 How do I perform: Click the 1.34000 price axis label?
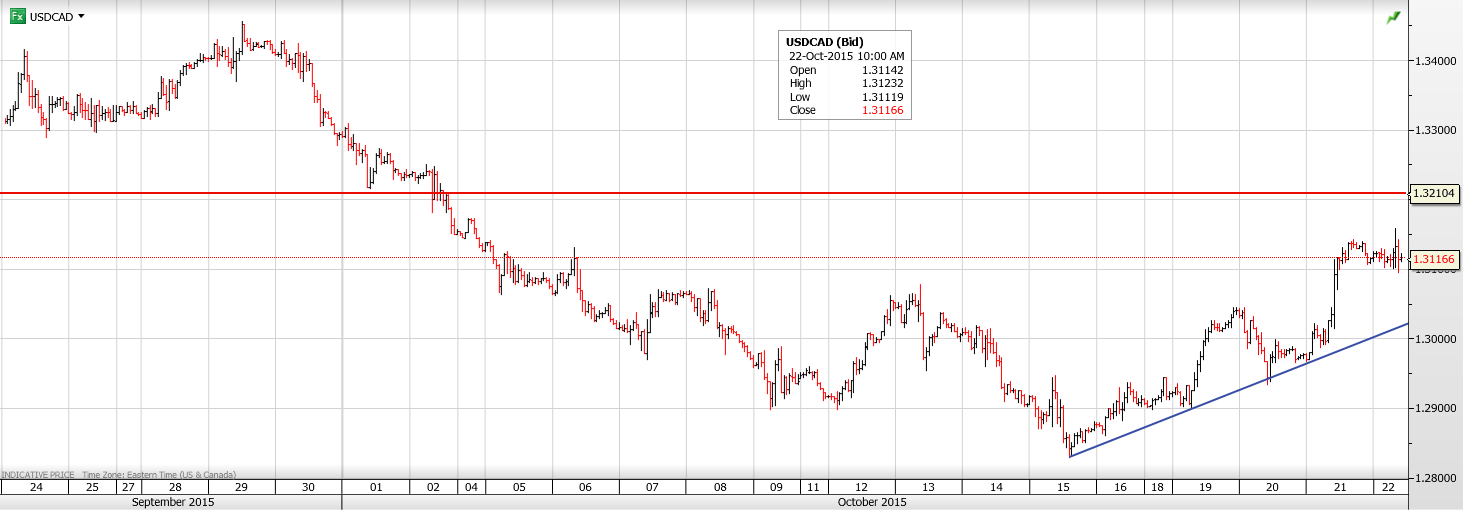[x=1434, y=62]
